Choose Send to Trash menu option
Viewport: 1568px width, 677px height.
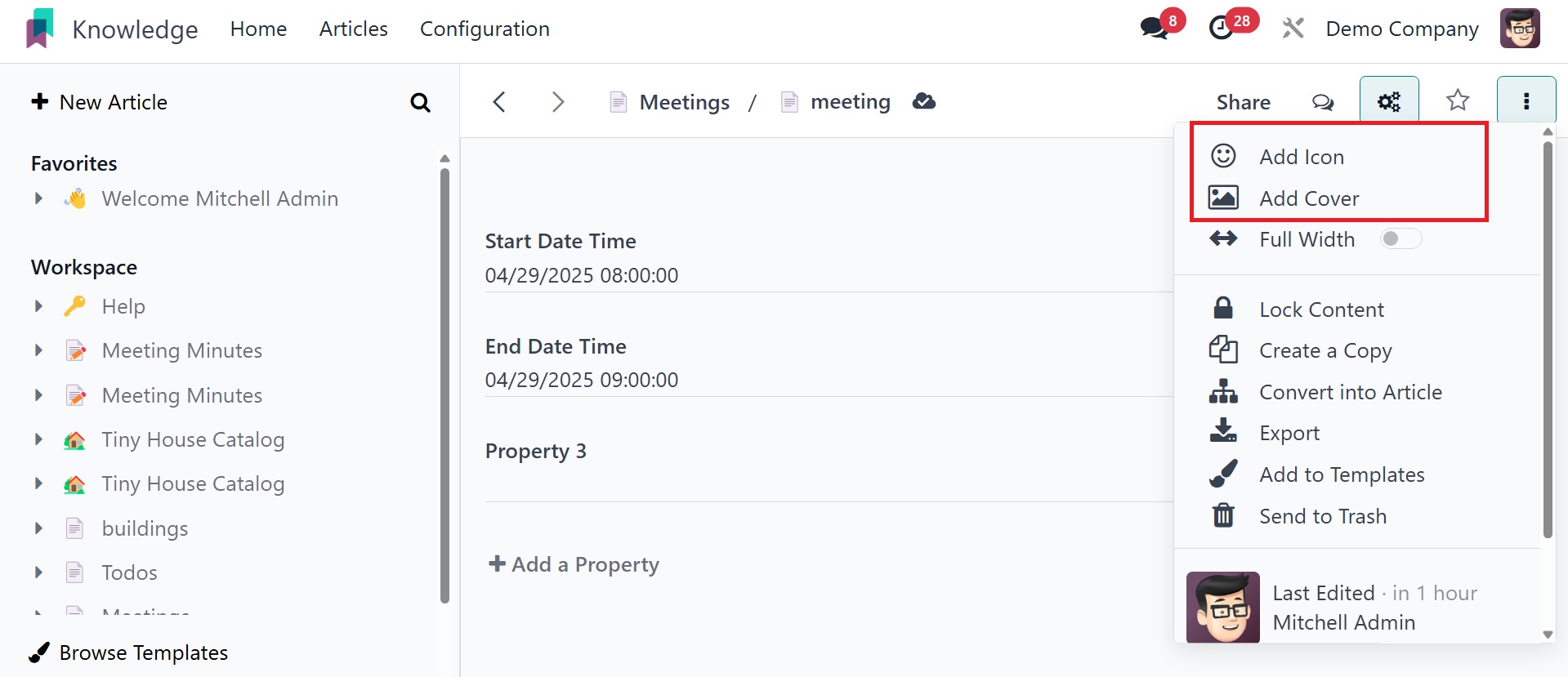[x=1322, y=516]
